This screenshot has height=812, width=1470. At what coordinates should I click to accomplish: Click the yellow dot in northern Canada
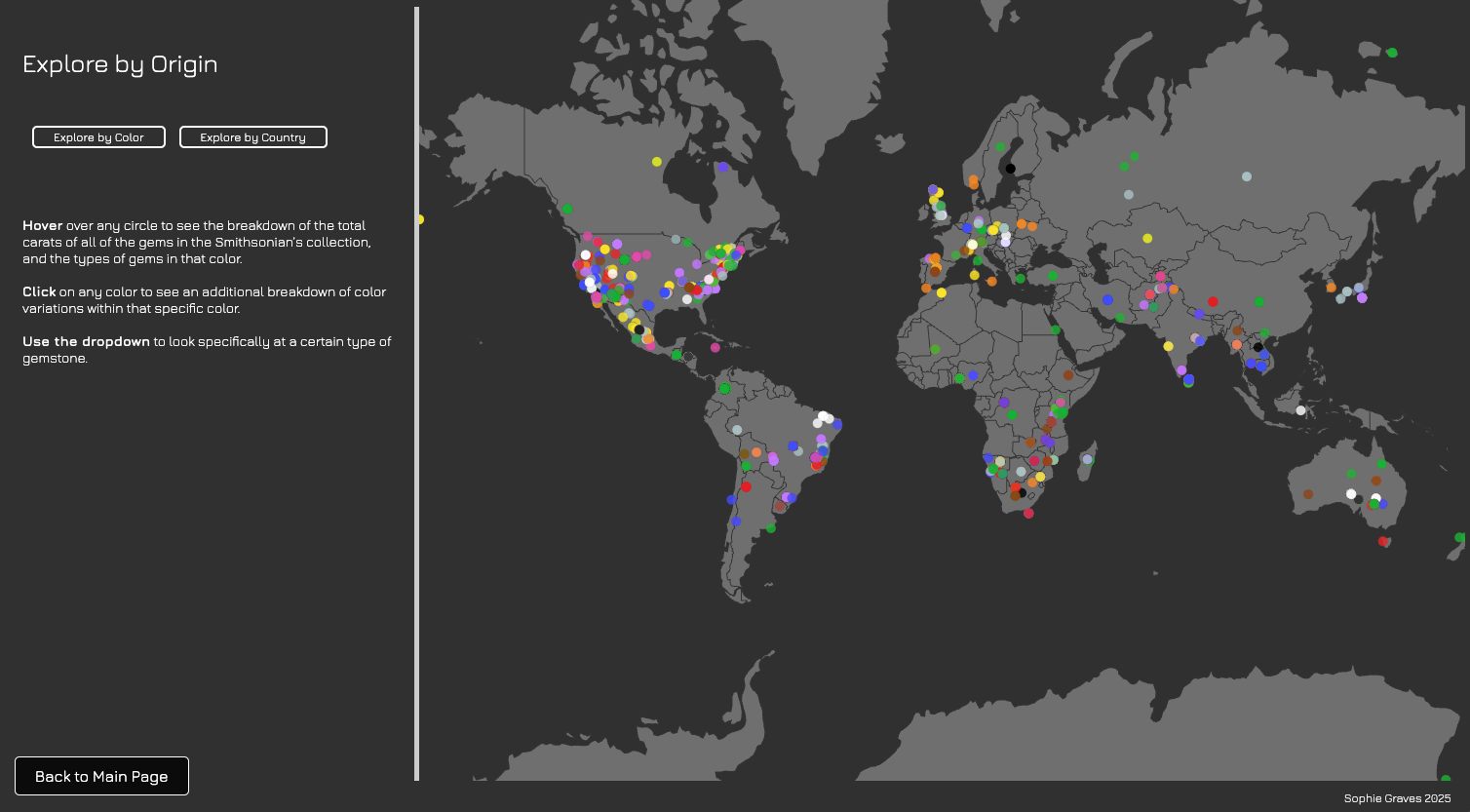(x=656, y=162)
